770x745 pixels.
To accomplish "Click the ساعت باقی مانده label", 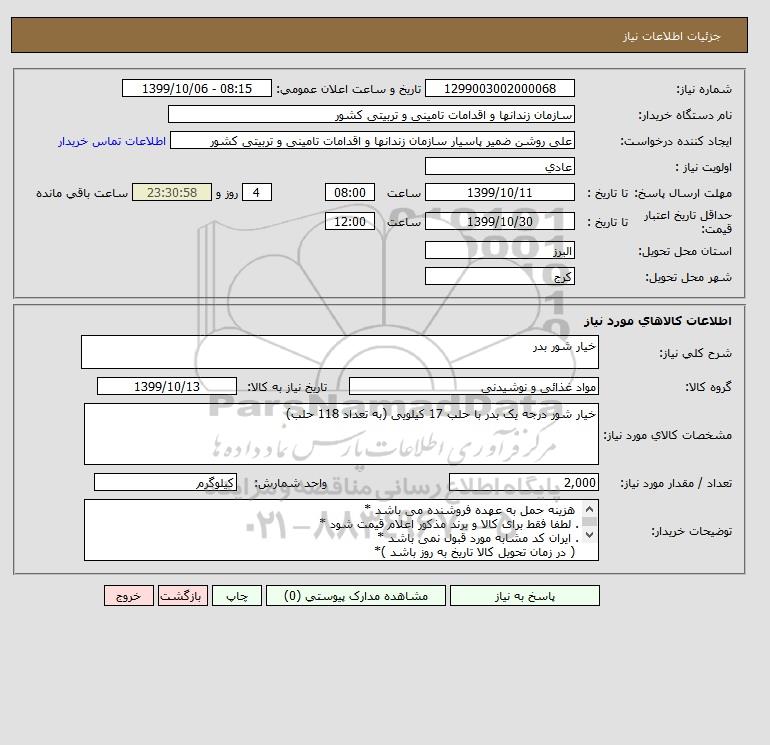I will [x=82, y=193].
